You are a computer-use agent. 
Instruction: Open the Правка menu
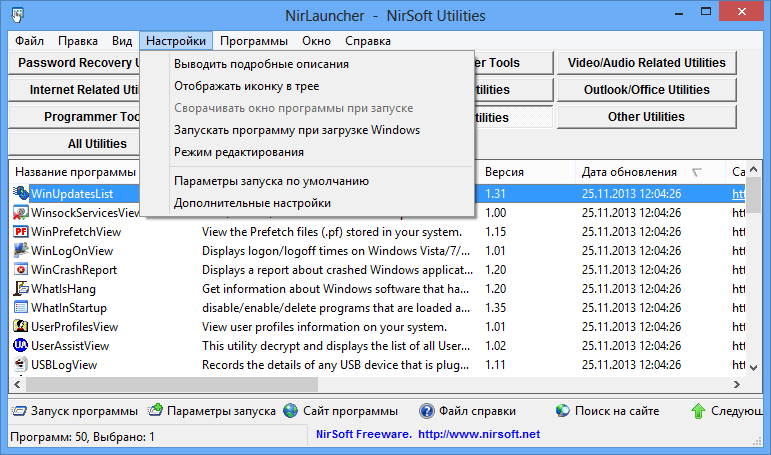click(x=78, y=41)
